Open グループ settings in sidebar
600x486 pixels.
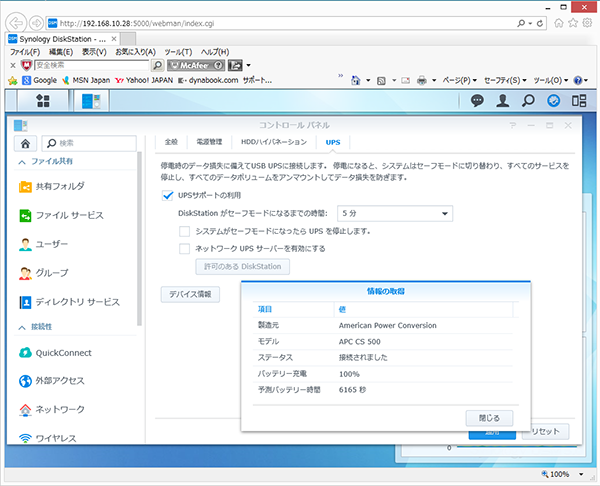(x=43, y=273)
